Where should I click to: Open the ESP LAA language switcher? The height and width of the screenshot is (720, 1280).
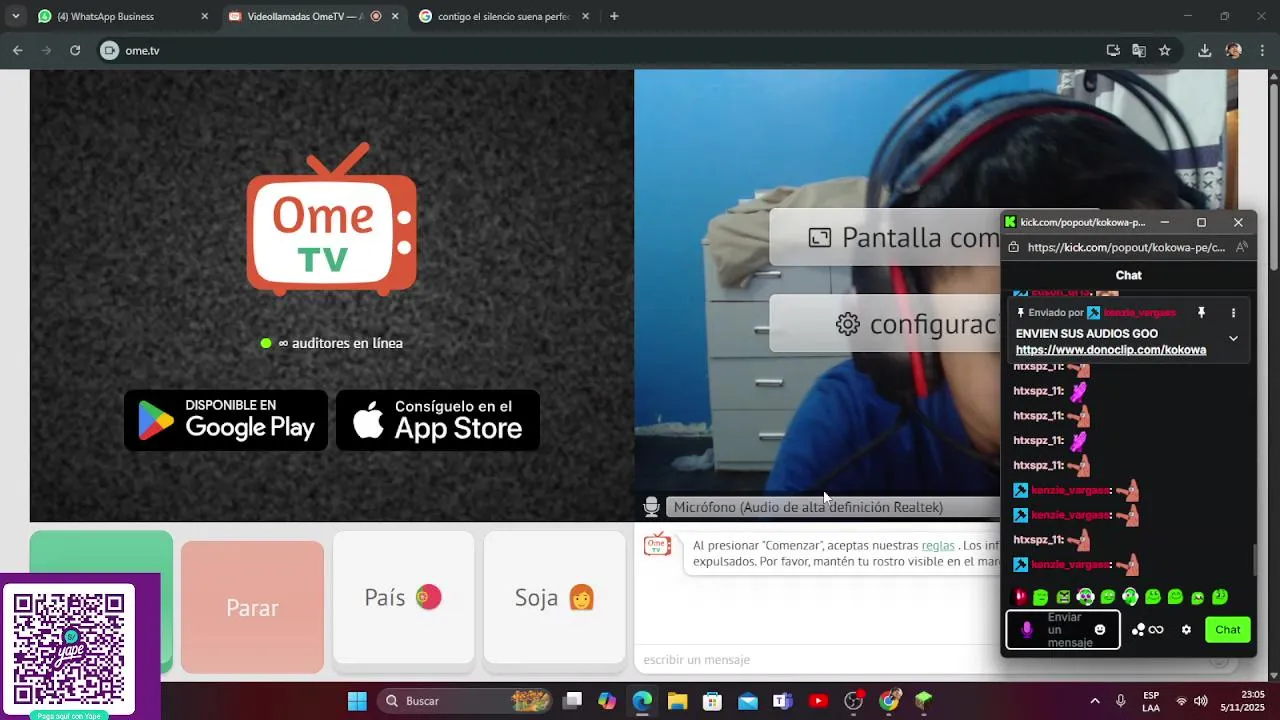click(x=1151, y=701)
